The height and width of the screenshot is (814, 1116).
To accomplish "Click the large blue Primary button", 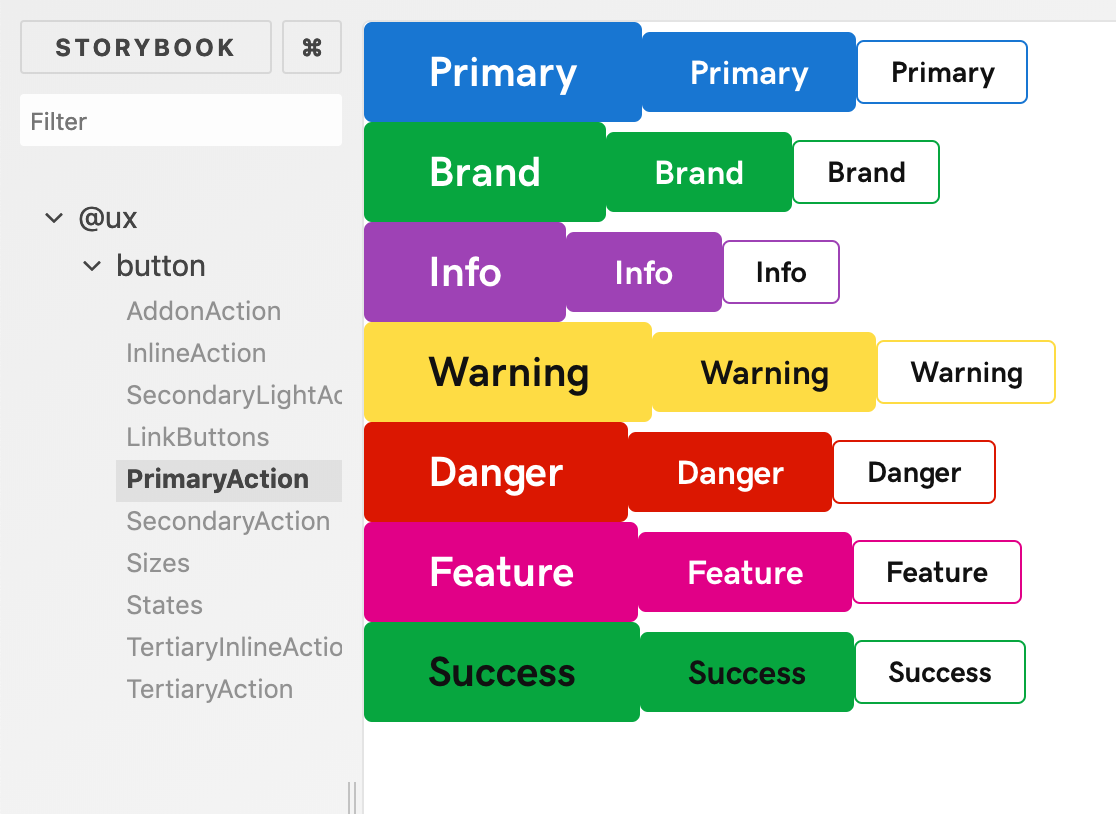I will pyautogui.click(x=503, y=72).
